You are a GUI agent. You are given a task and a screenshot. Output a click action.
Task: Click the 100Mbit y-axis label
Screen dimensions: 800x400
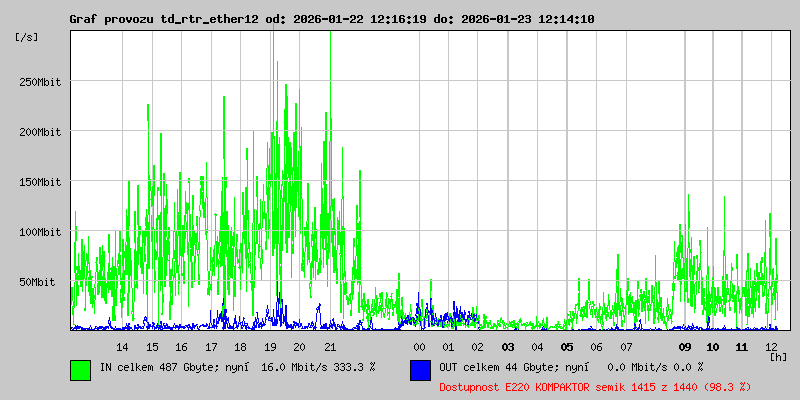(40, 232)
